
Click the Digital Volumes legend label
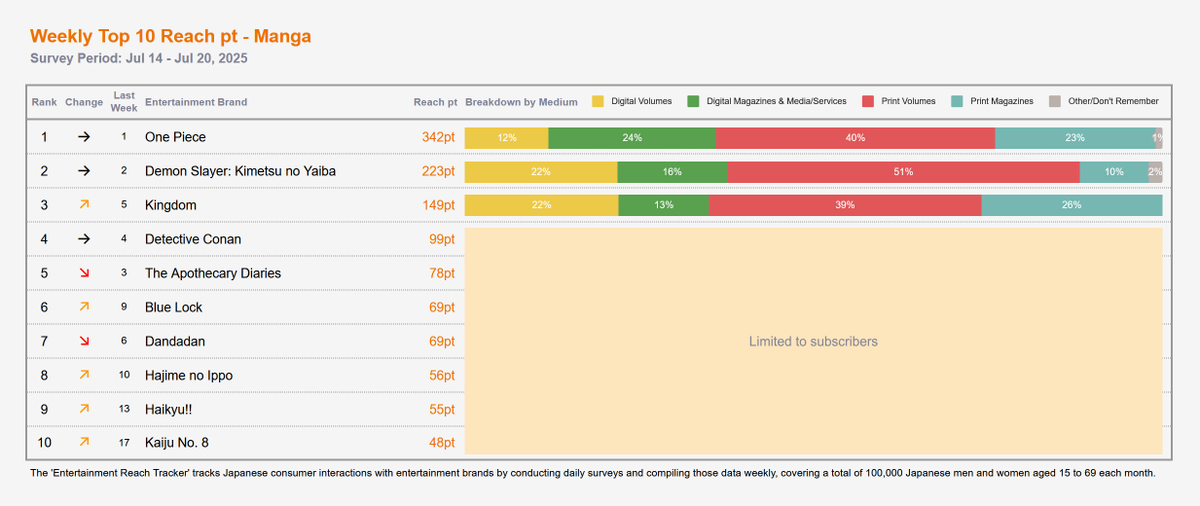(x=641, y=101)
